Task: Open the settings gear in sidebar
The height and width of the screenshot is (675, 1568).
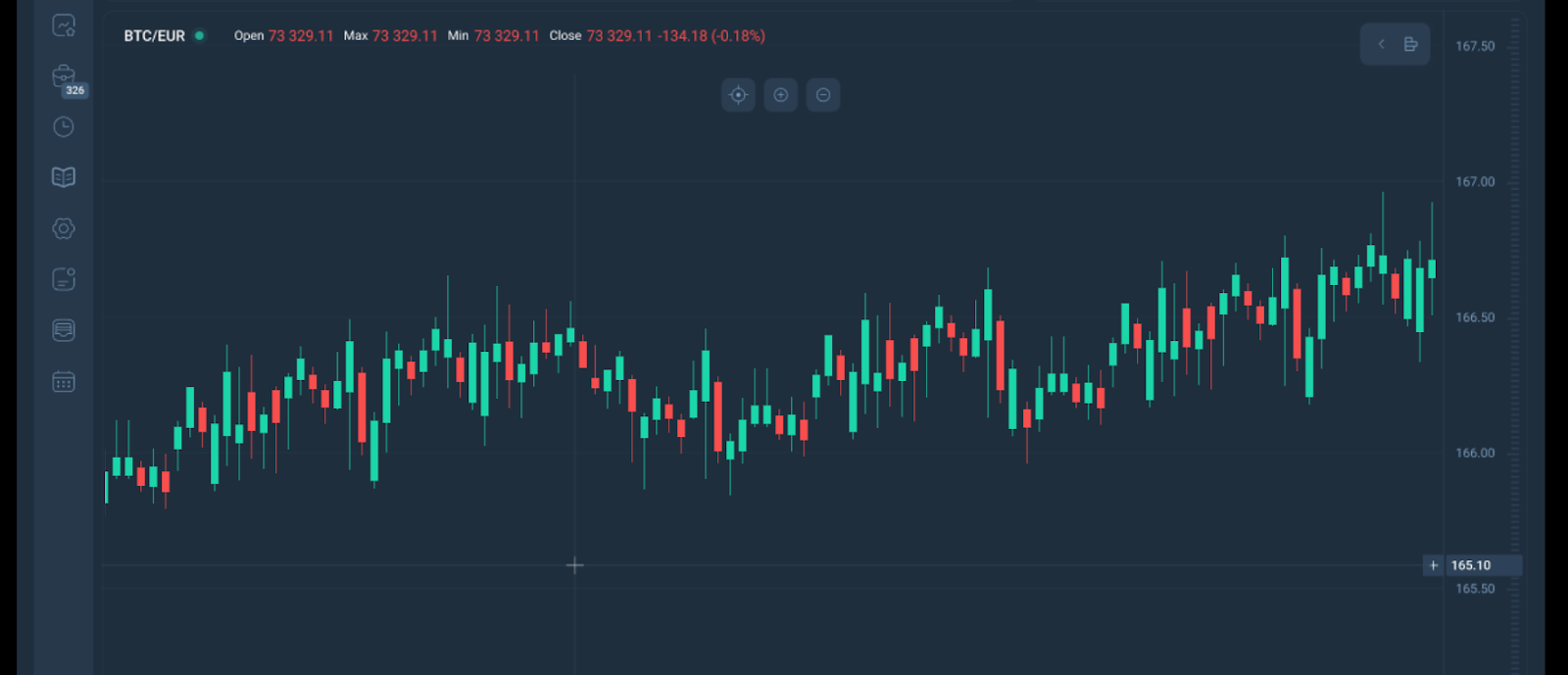Action: coord(64,228)
